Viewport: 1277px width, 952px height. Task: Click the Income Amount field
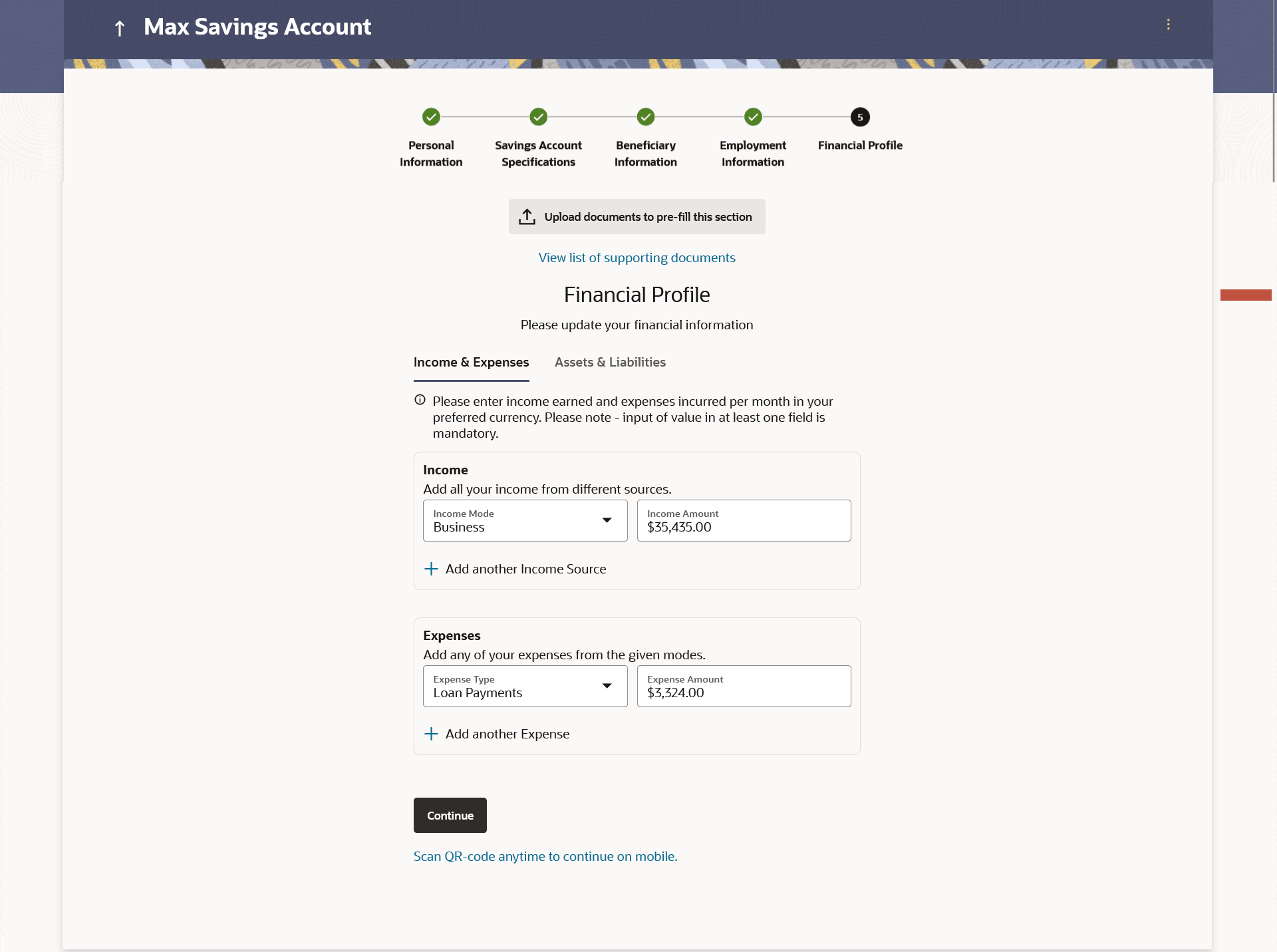tap(744, 521)
